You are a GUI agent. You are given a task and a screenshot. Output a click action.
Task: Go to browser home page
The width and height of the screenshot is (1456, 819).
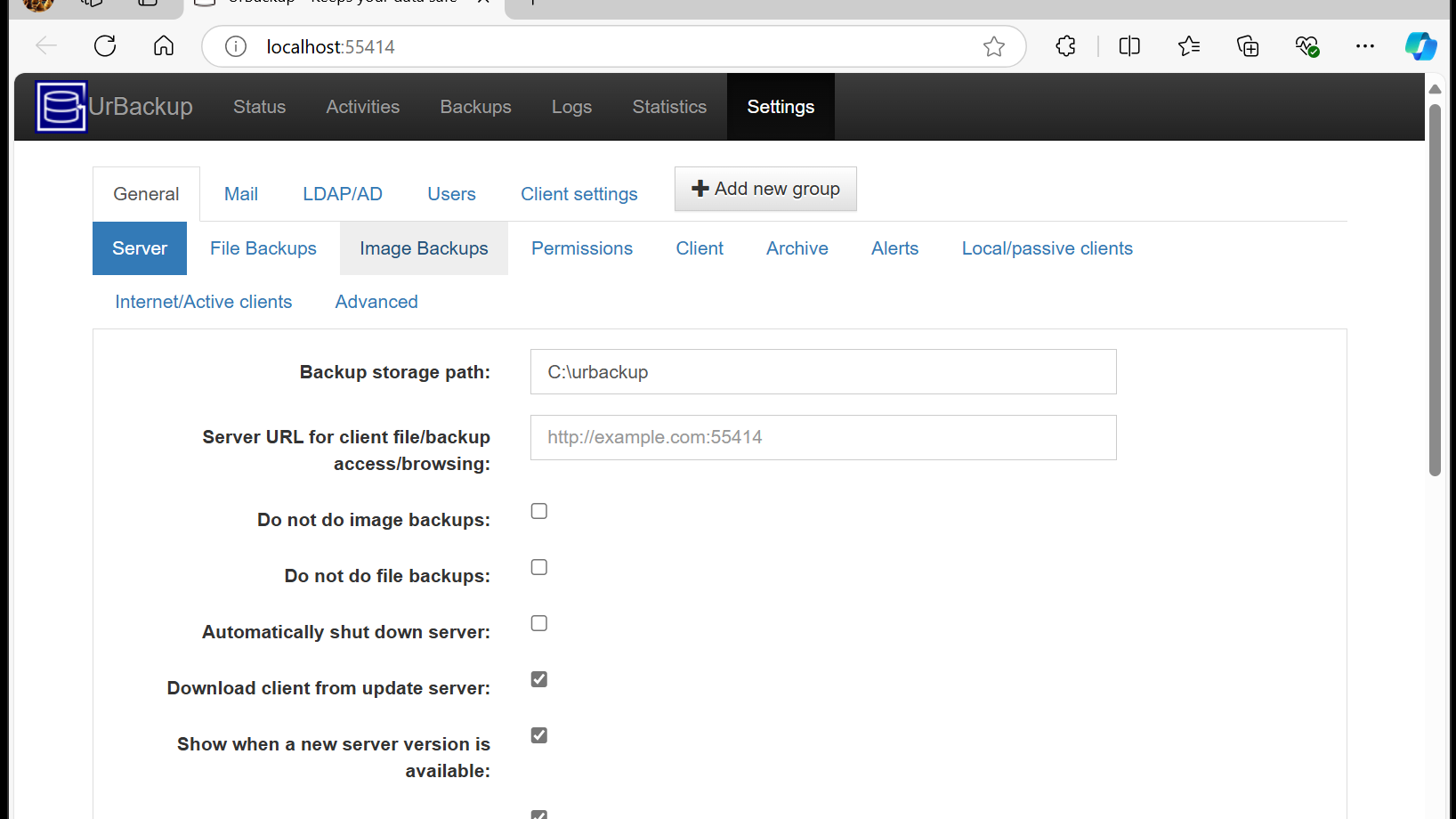pos(164,46)
